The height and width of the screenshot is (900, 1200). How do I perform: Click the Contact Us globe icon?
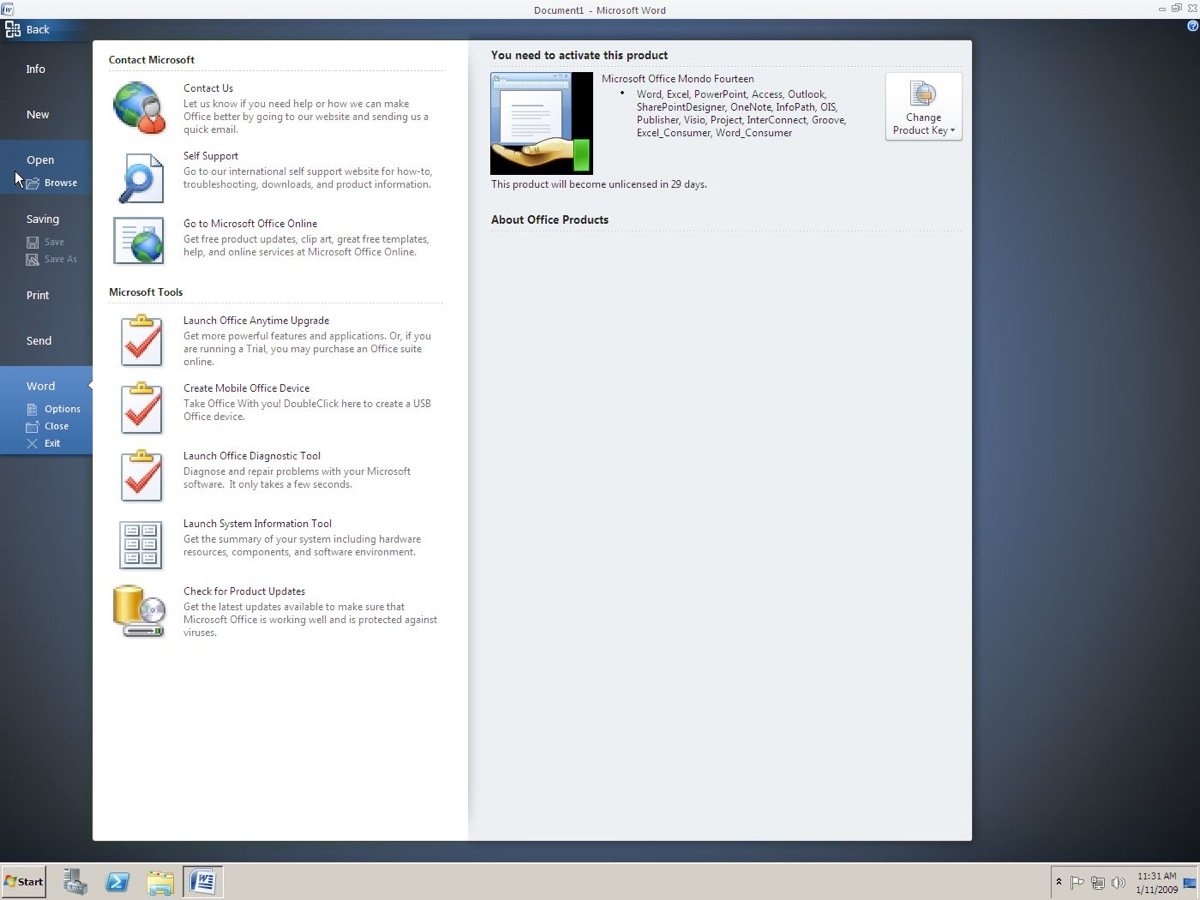[139, 108]
